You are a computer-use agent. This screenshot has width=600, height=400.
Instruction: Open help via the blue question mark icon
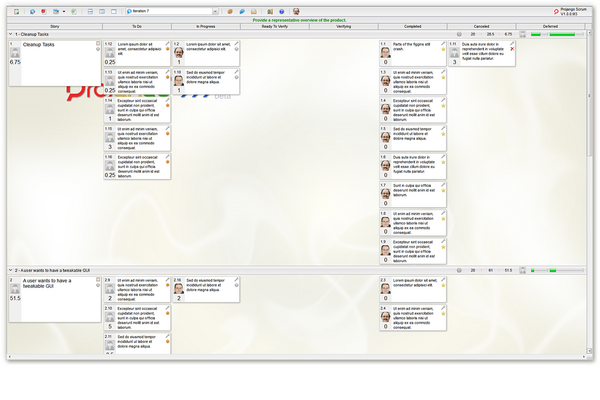pos(282,11)
